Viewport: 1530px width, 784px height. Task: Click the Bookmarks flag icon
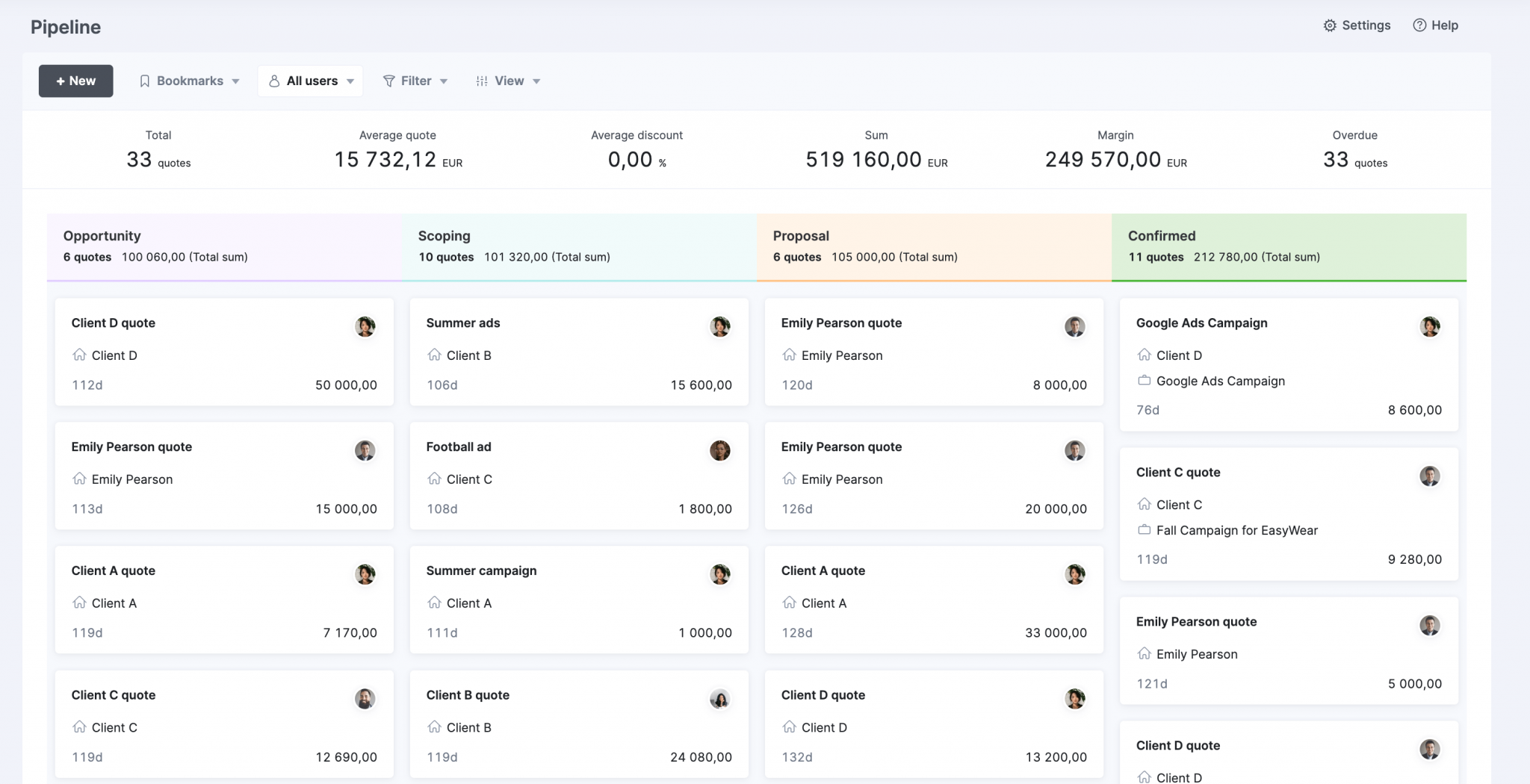(x=145, y=81)
